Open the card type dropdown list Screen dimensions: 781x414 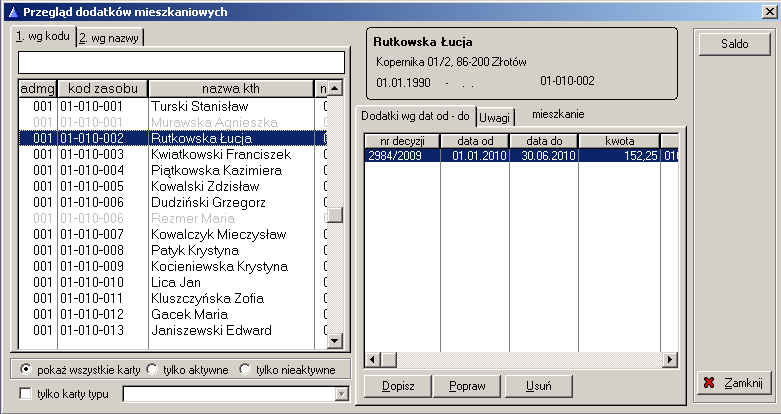(341, 394)
